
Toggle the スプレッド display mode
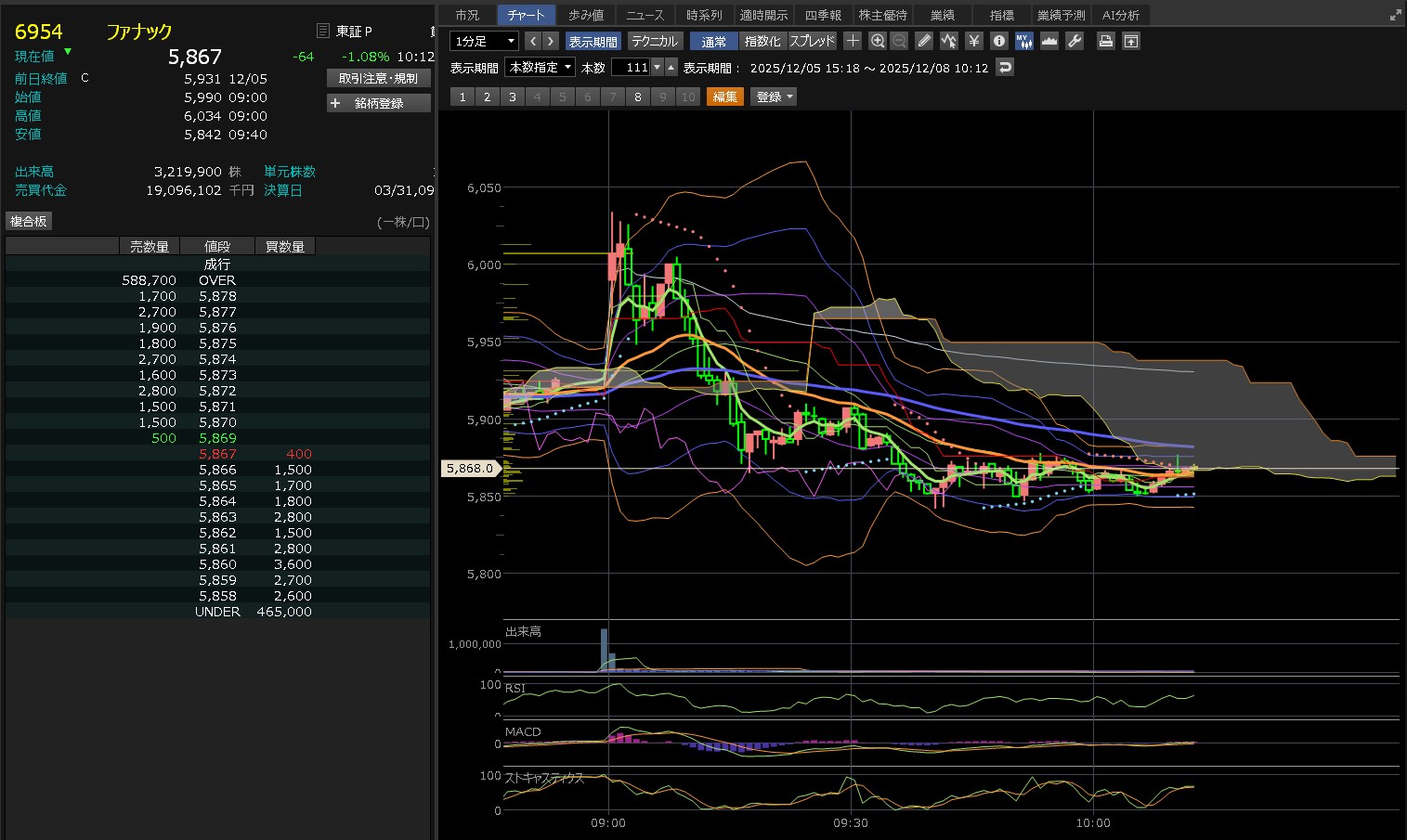(813, 41)
